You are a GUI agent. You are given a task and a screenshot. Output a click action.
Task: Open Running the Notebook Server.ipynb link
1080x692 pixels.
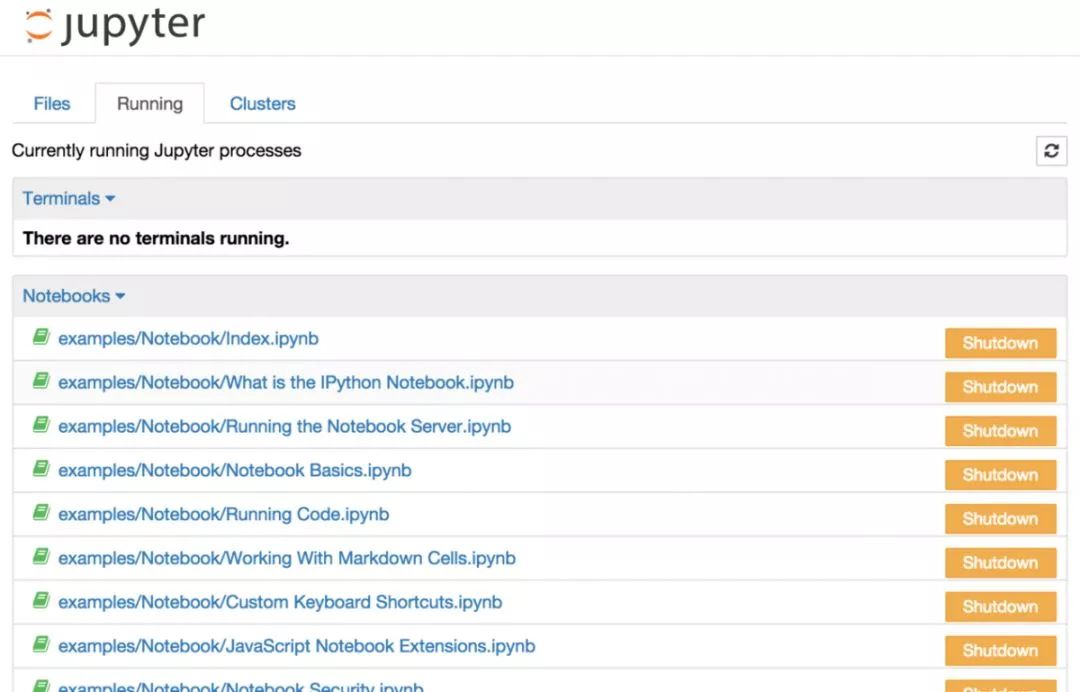point(284,427)
